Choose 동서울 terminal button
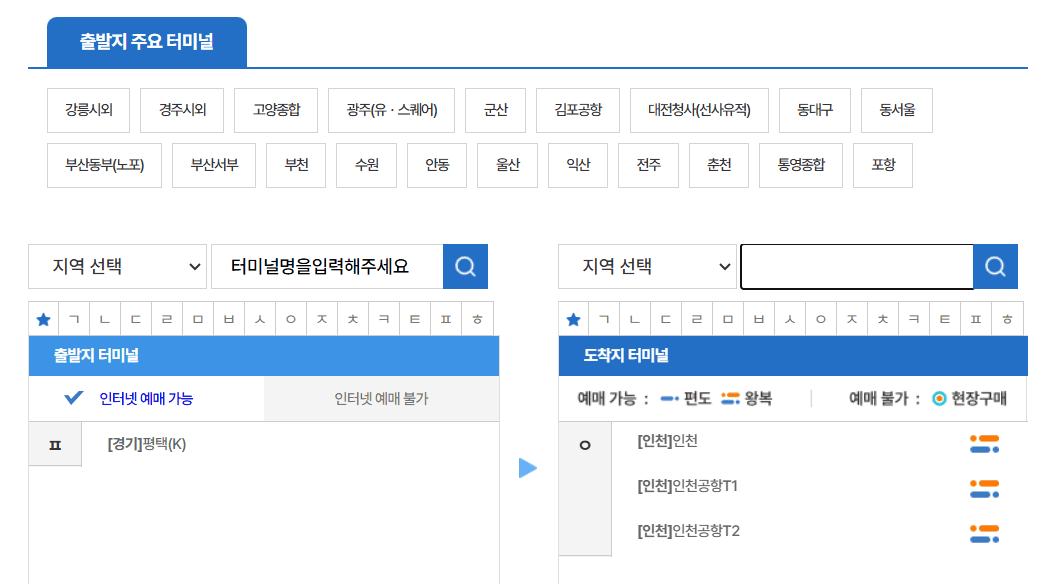 [x=897, y=110]
